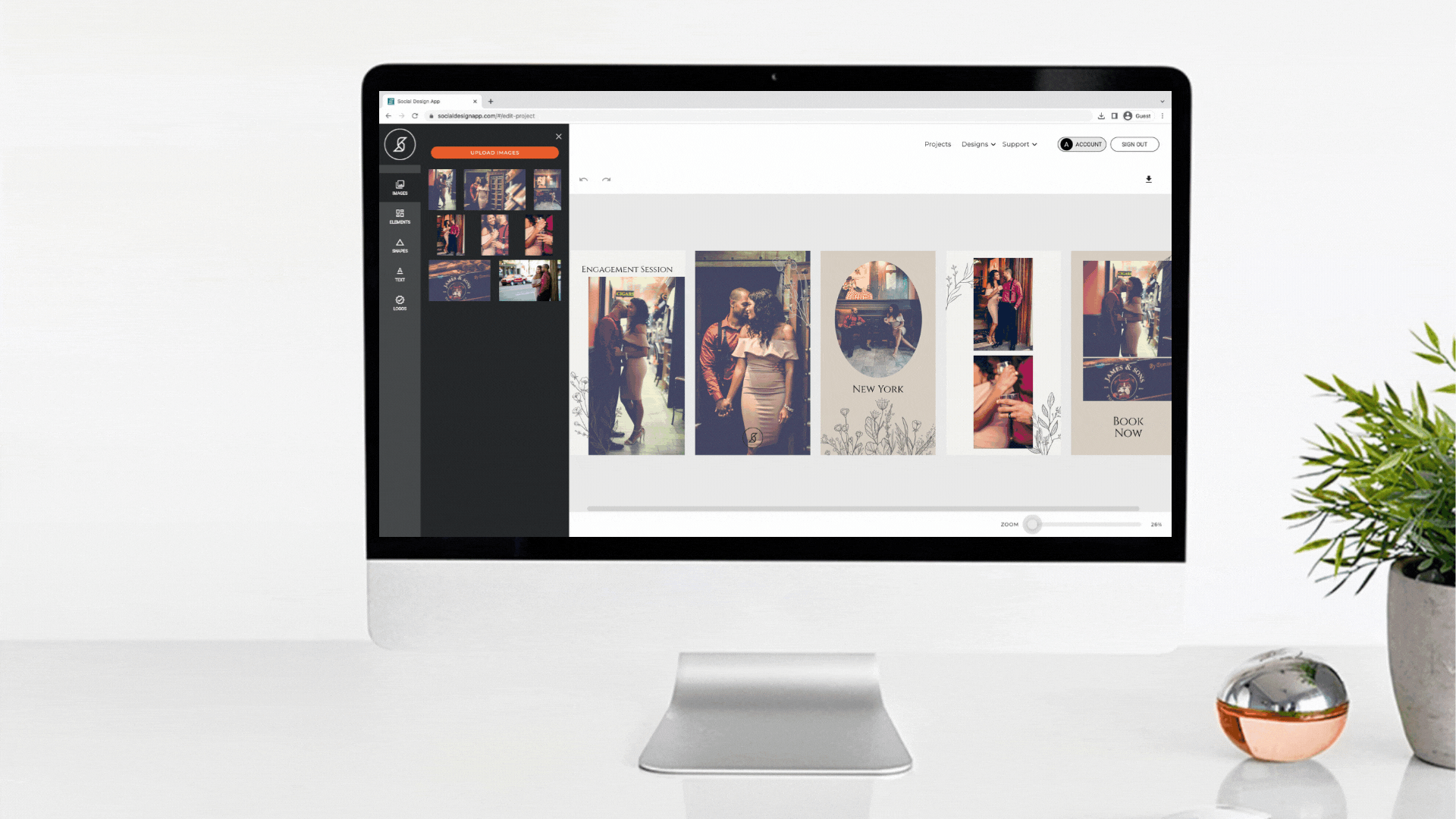Click the Projects menu item
The image size is (1456, 819).
click(x=938, y=144)
